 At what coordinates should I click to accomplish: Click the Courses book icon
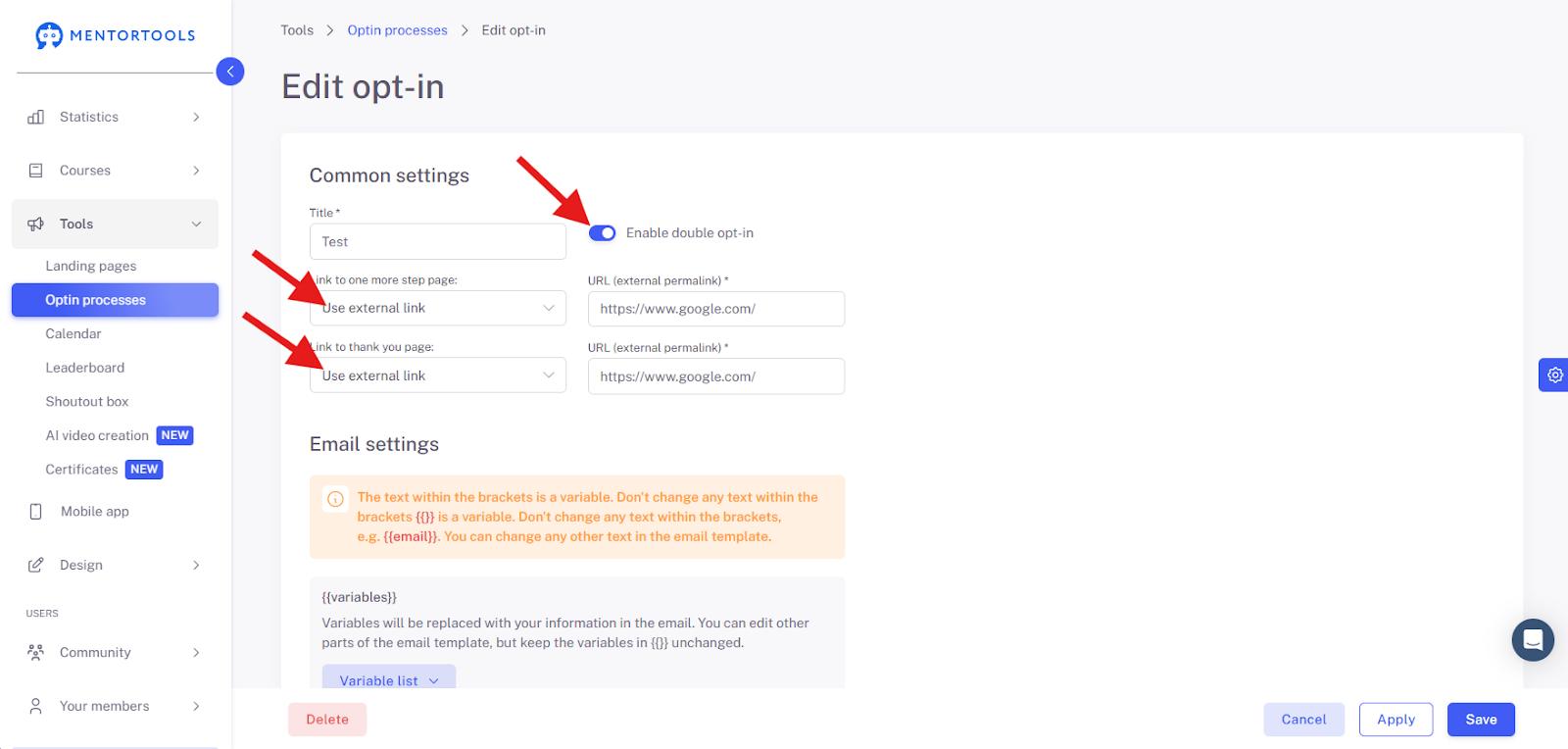(36, 171)
